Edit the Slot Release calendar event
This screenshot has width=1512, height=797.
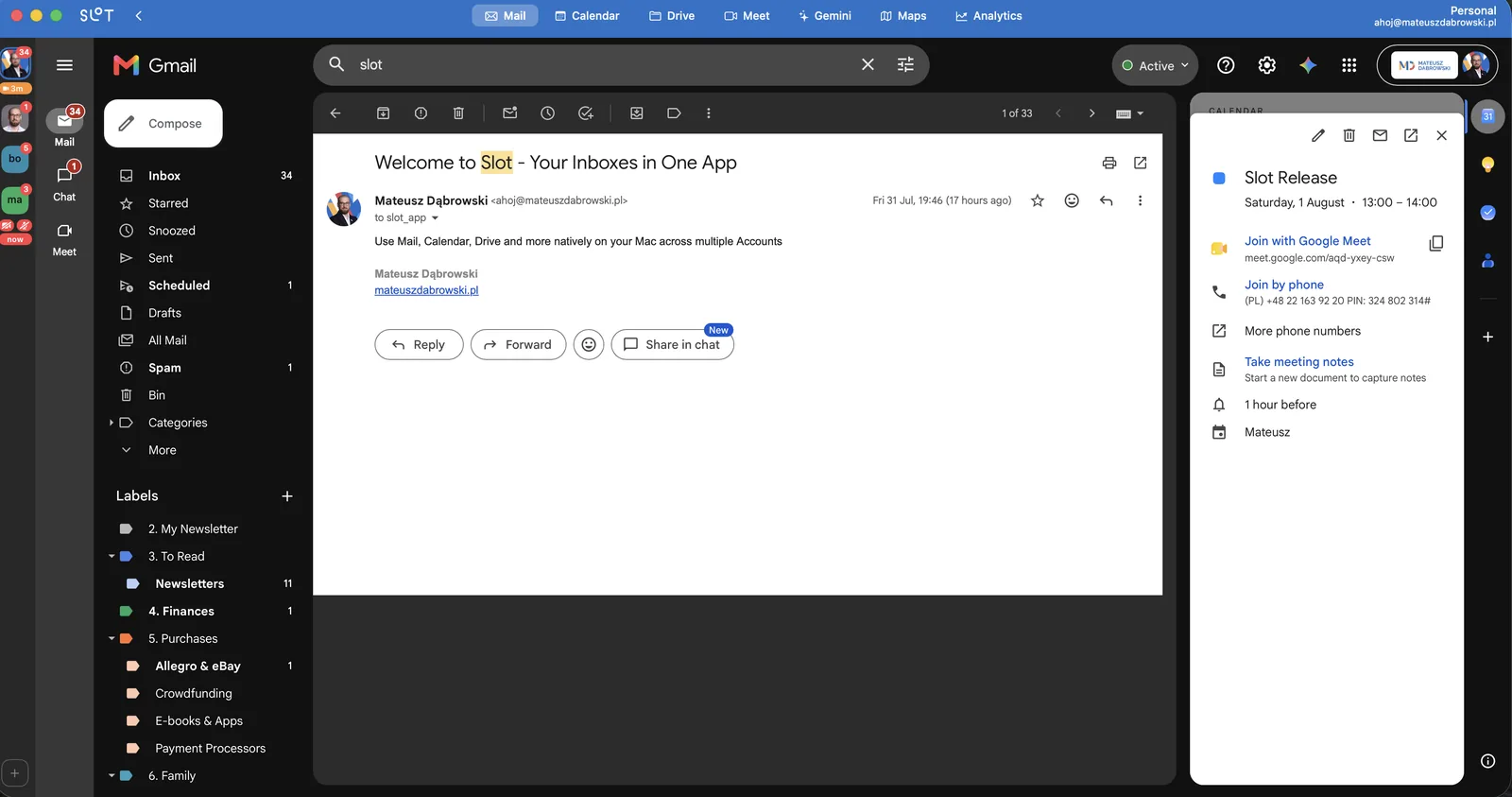[x=1318, y=135]
